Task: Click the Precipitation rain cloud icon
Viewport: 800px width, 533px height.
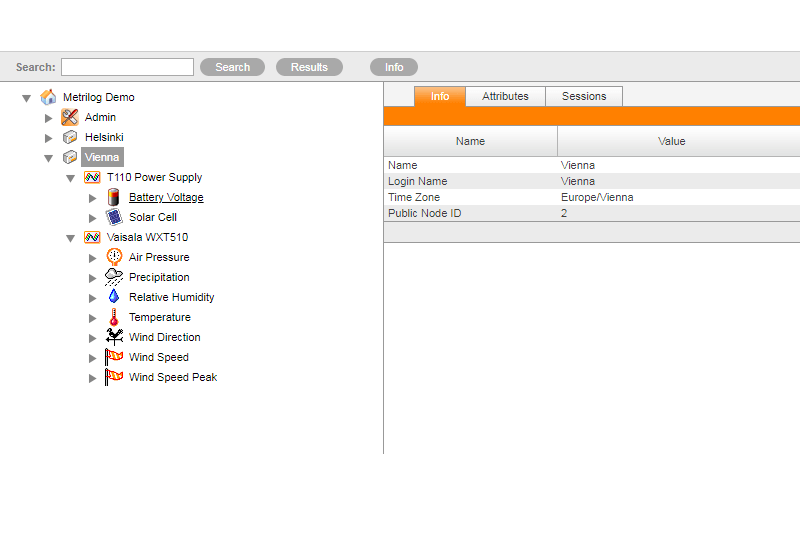Action: 113,277
